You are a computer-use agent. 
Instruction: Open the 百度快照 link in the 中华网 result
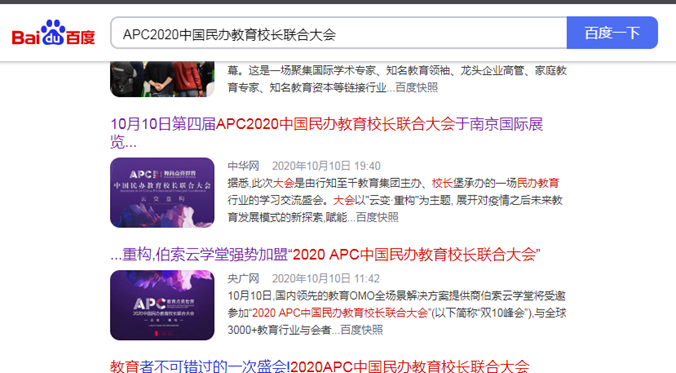[x=377, y=217]
